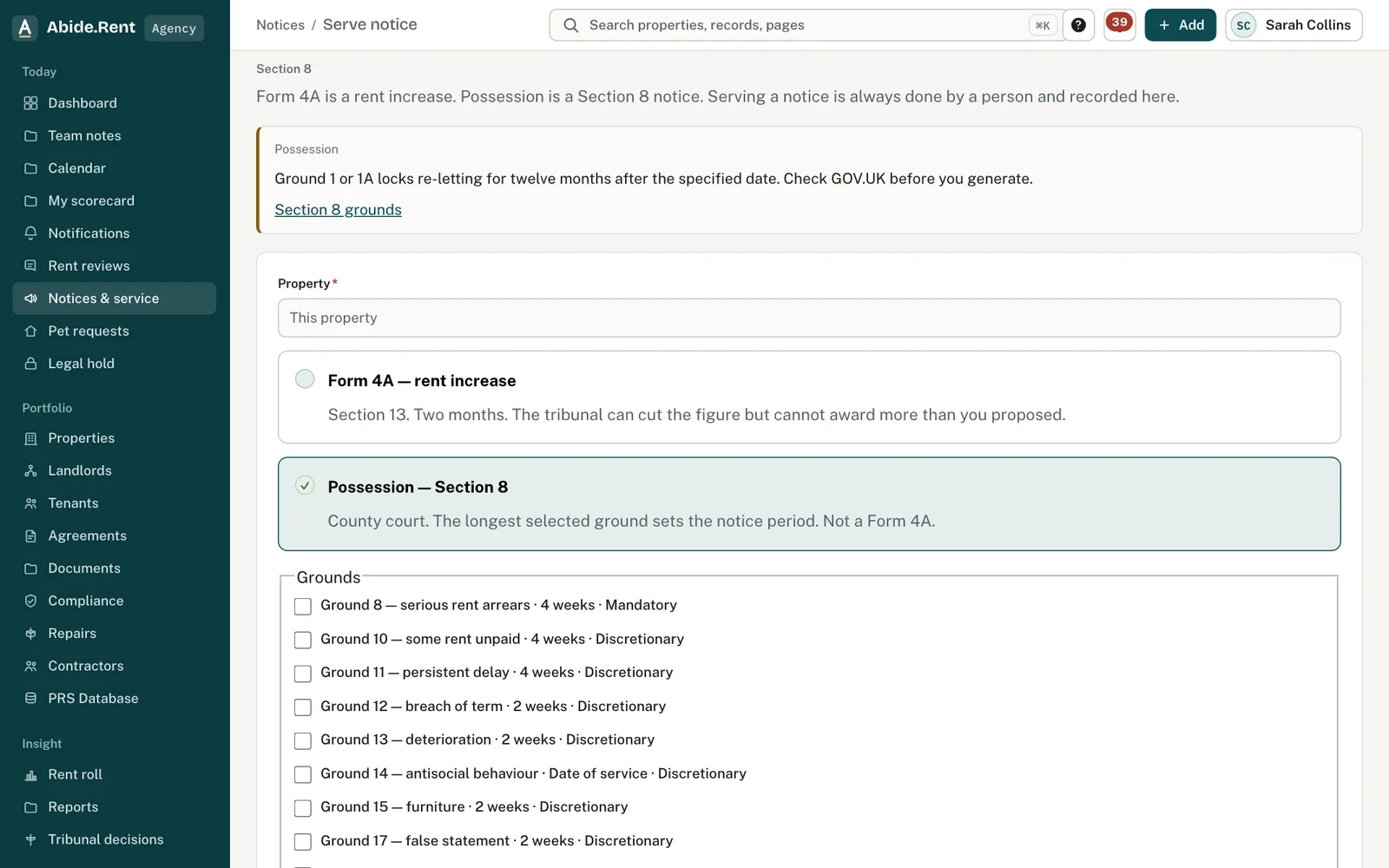Go back to Notices breadcrumb

pyautogui.click(x=280, y=25)
